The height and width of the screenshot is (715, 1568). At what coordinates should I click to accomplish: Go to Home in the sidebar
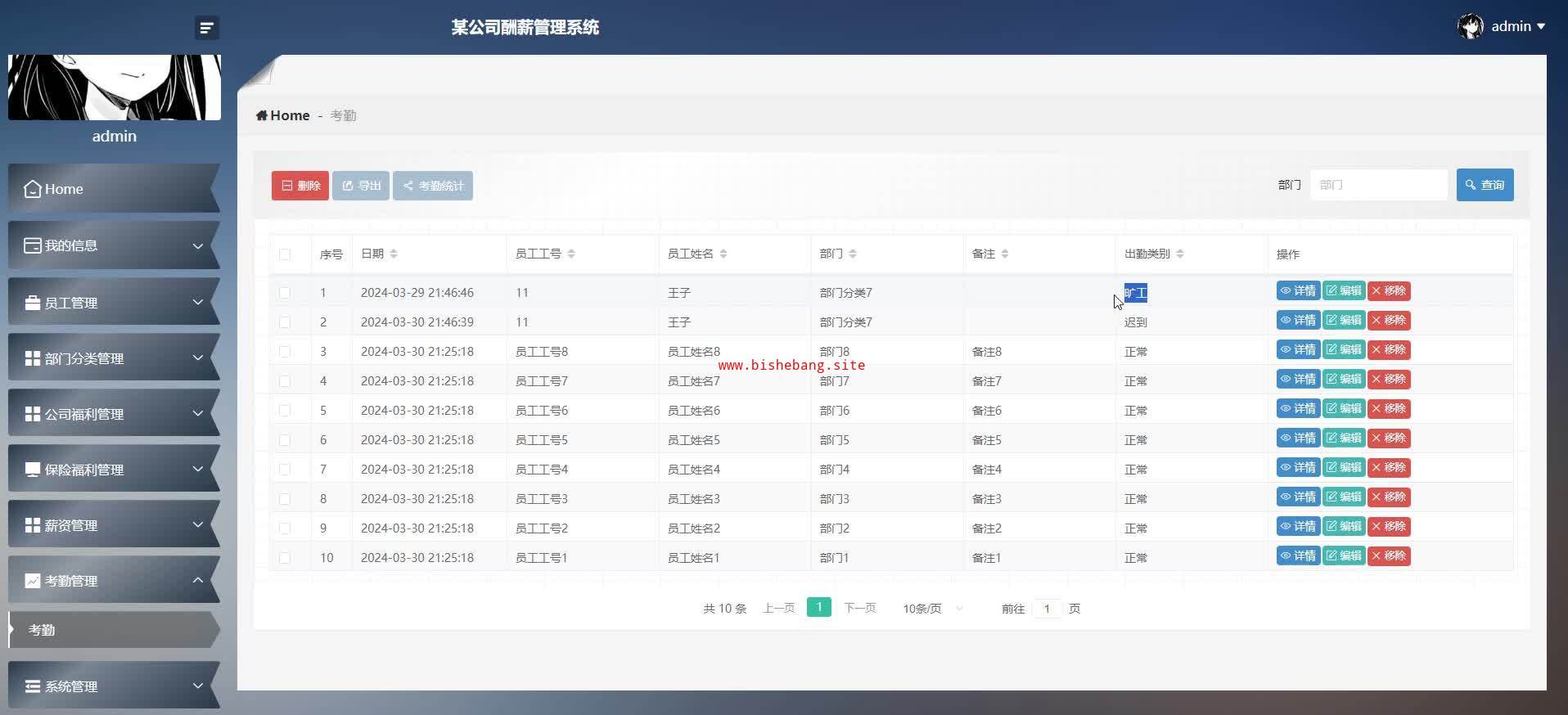(113, 189)
